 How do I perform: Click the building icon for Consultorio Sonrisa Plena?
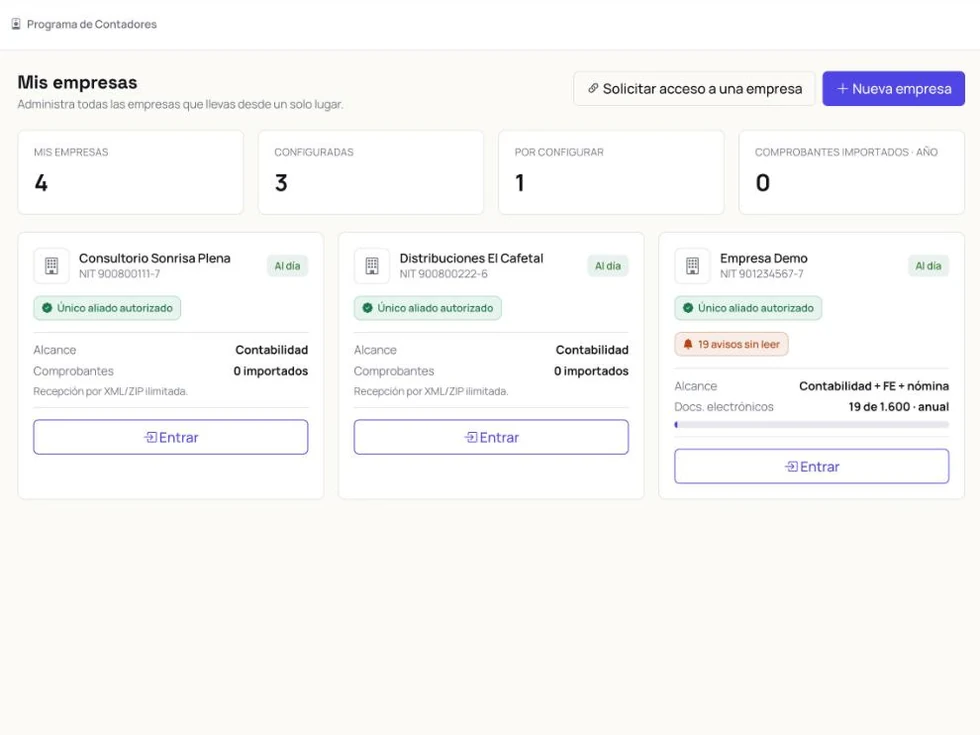[51, 266]
